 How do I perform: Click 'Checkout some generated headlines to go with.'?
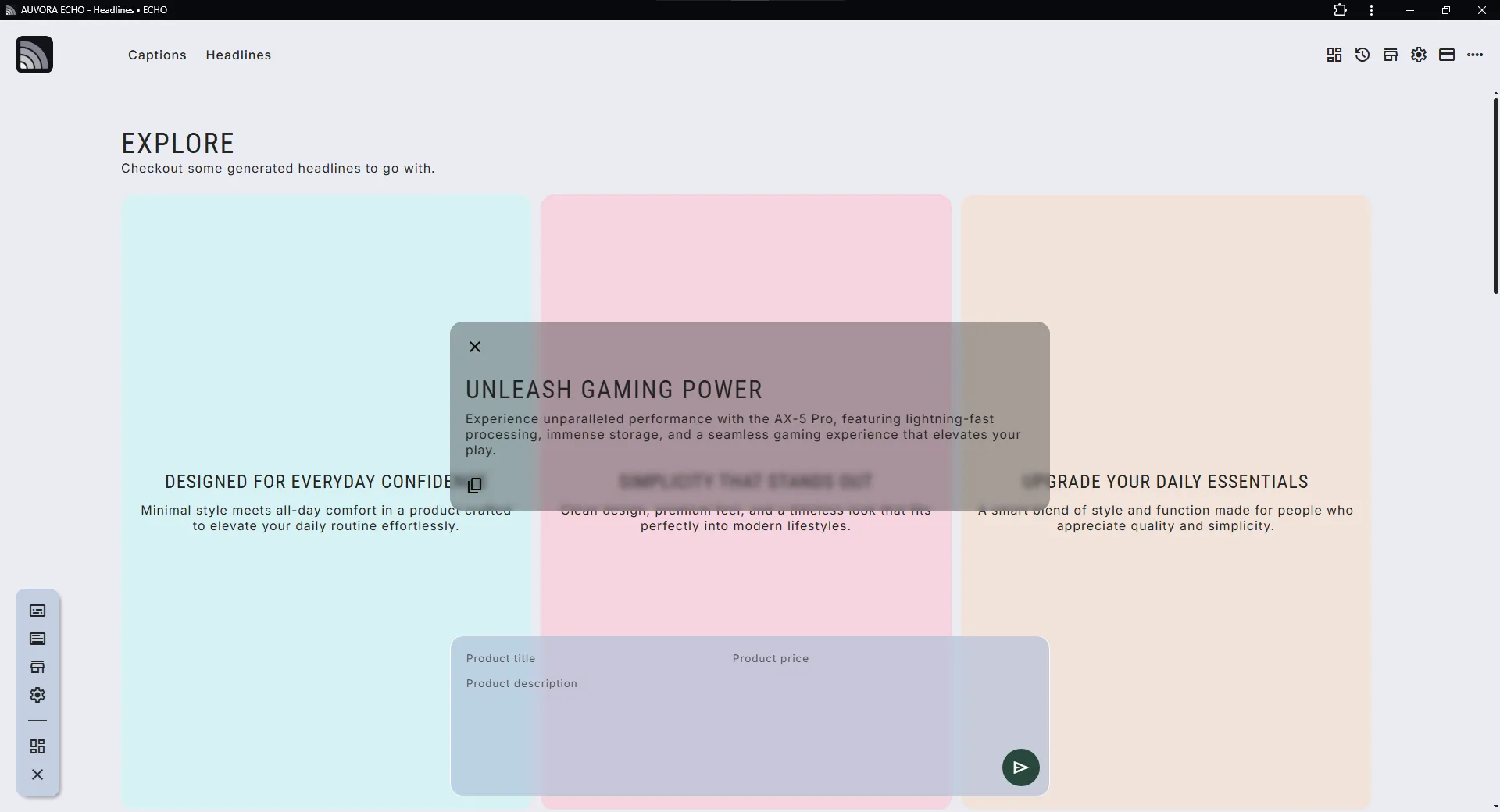(277, 168)
